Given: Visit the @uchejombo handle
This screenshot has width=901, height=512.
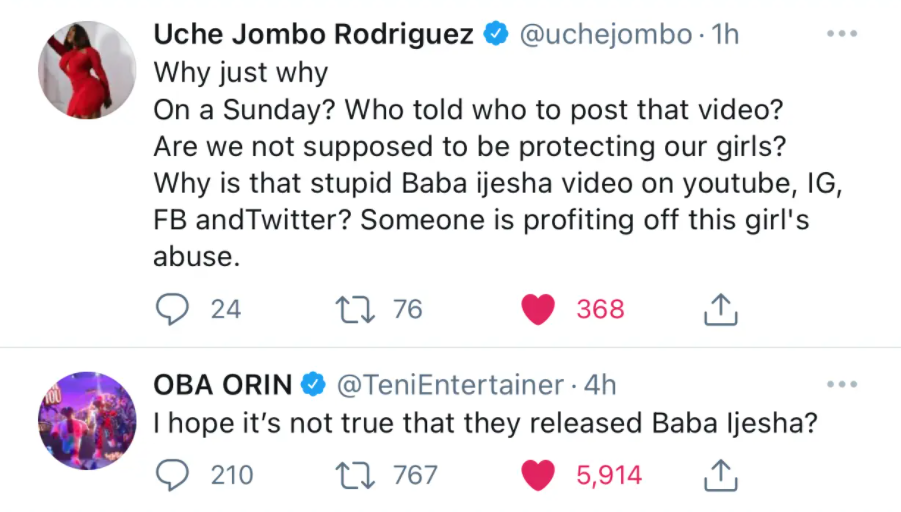Looking at the screenshot, I should pyautogui.click(x=604, y=34).
